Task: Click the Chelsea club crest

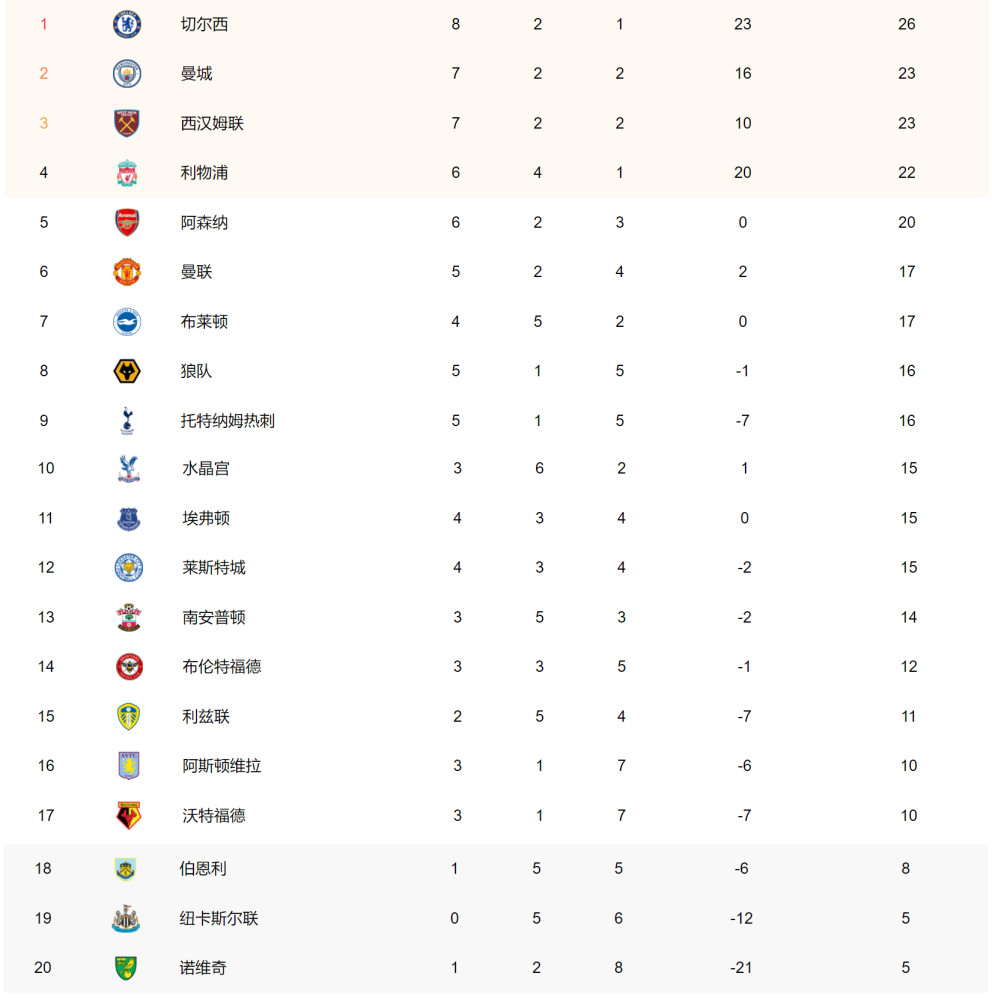Action: pos(127,24)
